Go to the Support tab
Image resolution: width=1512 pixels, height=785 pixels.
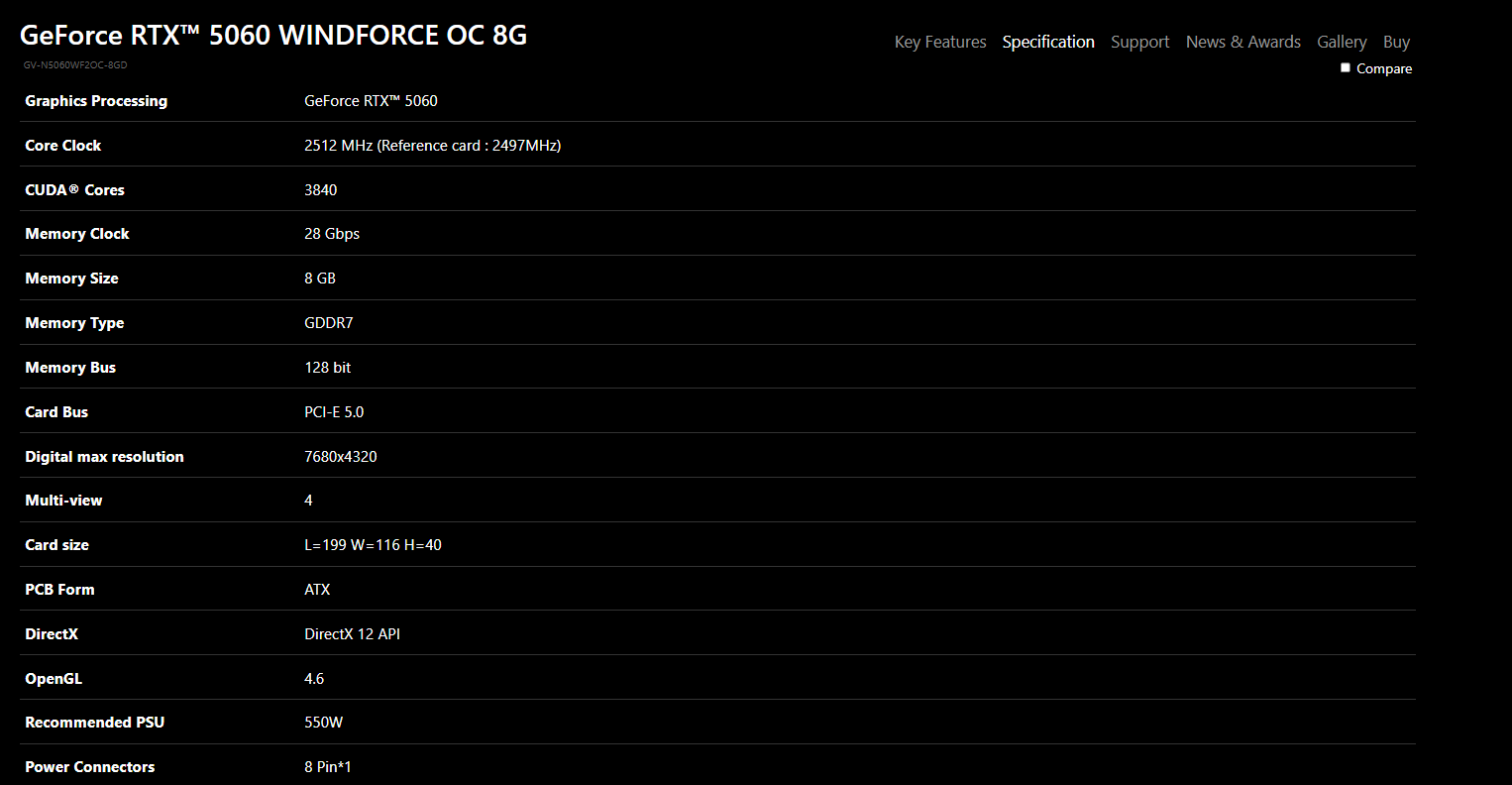tap(1139, 42)
